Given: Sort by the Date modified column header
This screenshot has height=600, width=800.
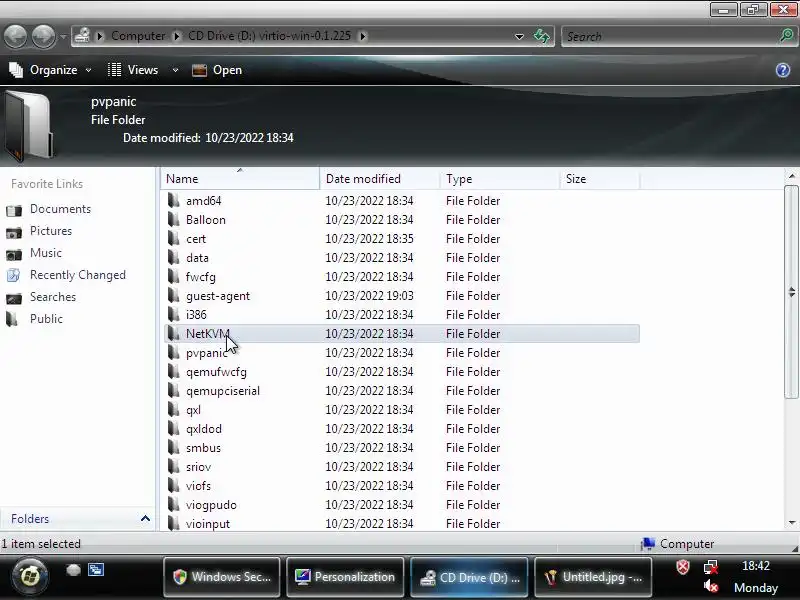Looking at the screenshot, I should point(380,179).
